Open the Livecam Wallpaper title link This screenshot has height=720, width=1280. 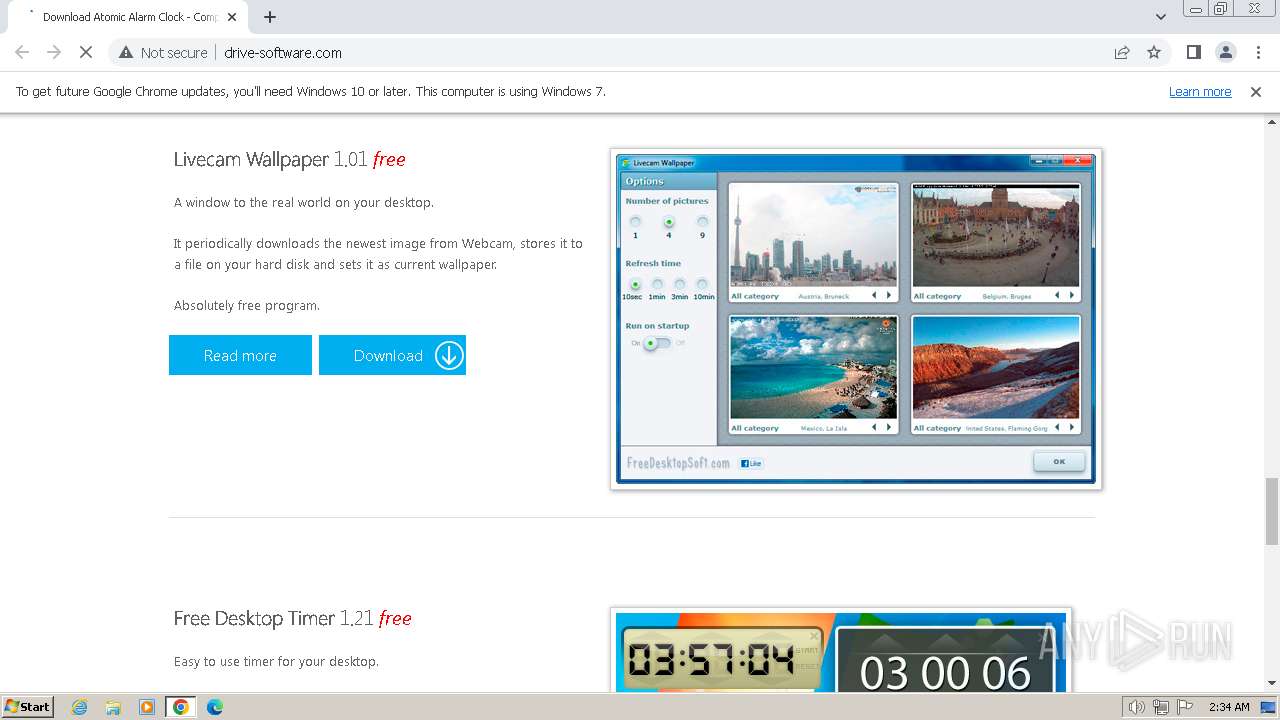pyautogui.click(x=289, y=159)
